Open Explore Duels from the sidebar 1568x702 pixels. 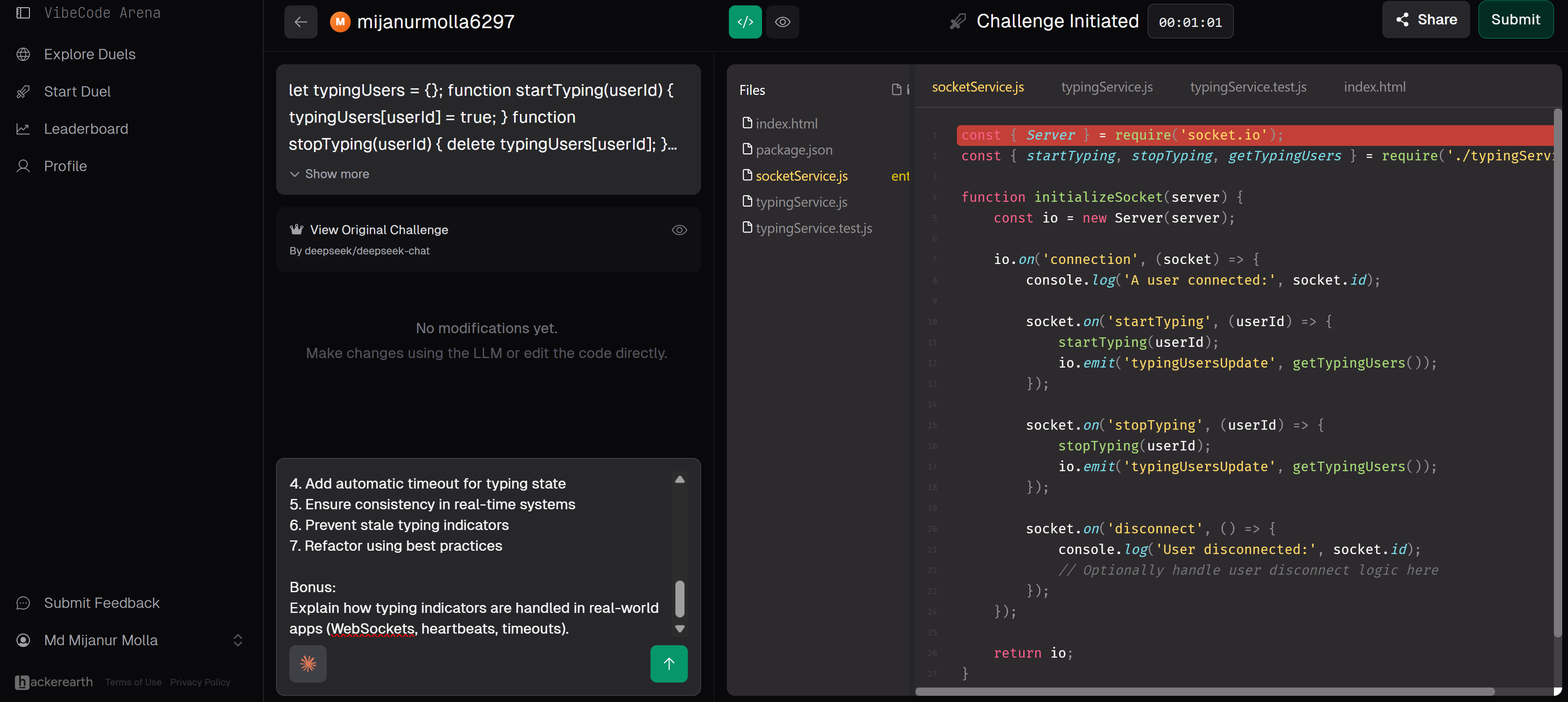coord(90,54)
